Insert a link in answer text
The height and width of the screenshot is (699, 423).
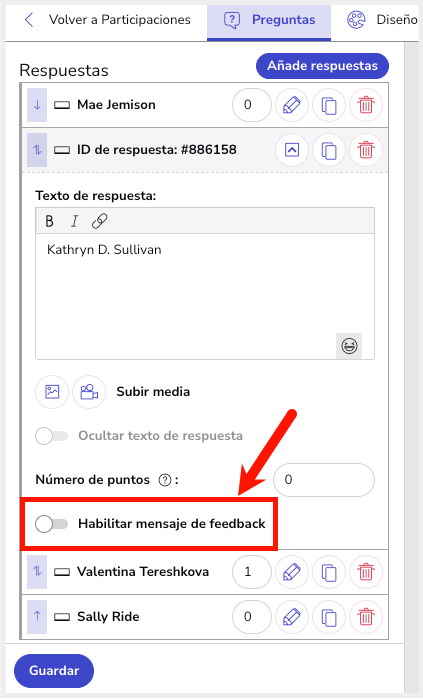click(99, 221)
